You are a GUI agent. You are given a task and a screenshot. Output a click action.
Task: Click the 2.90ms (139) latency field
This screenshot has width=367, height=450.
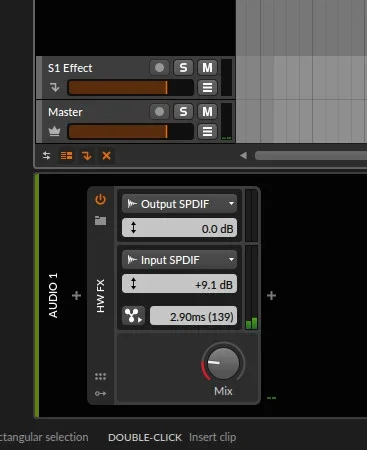point(193,316)
